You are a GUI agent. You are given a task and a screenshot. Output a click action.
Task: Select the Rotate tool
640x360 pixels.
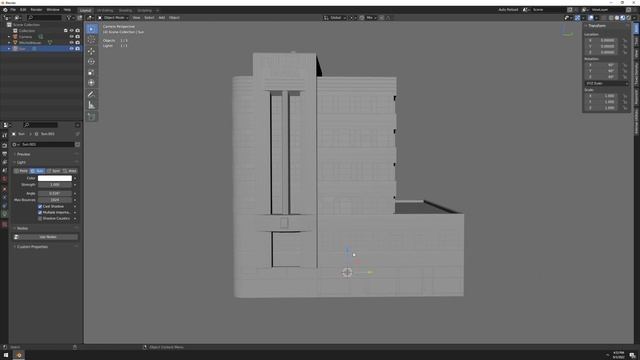91,62
